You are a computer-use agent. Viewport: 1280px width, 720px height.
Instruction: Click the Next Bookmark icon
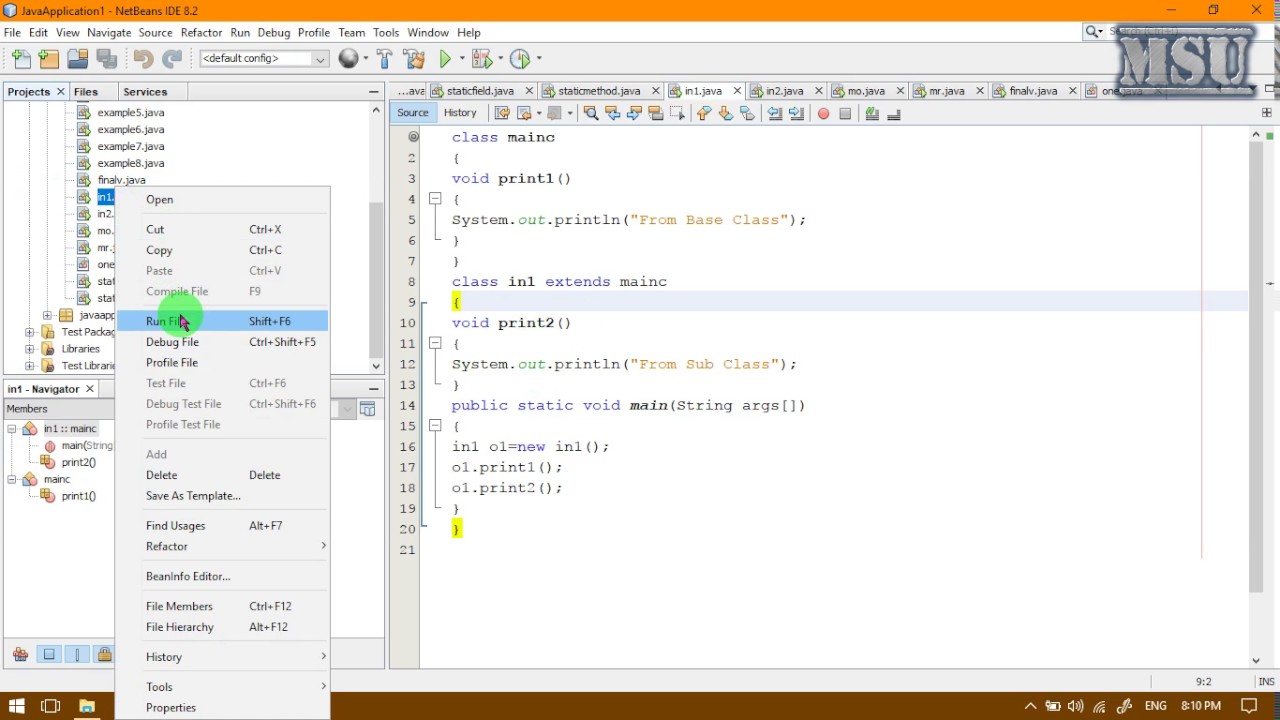coord(725,113)
